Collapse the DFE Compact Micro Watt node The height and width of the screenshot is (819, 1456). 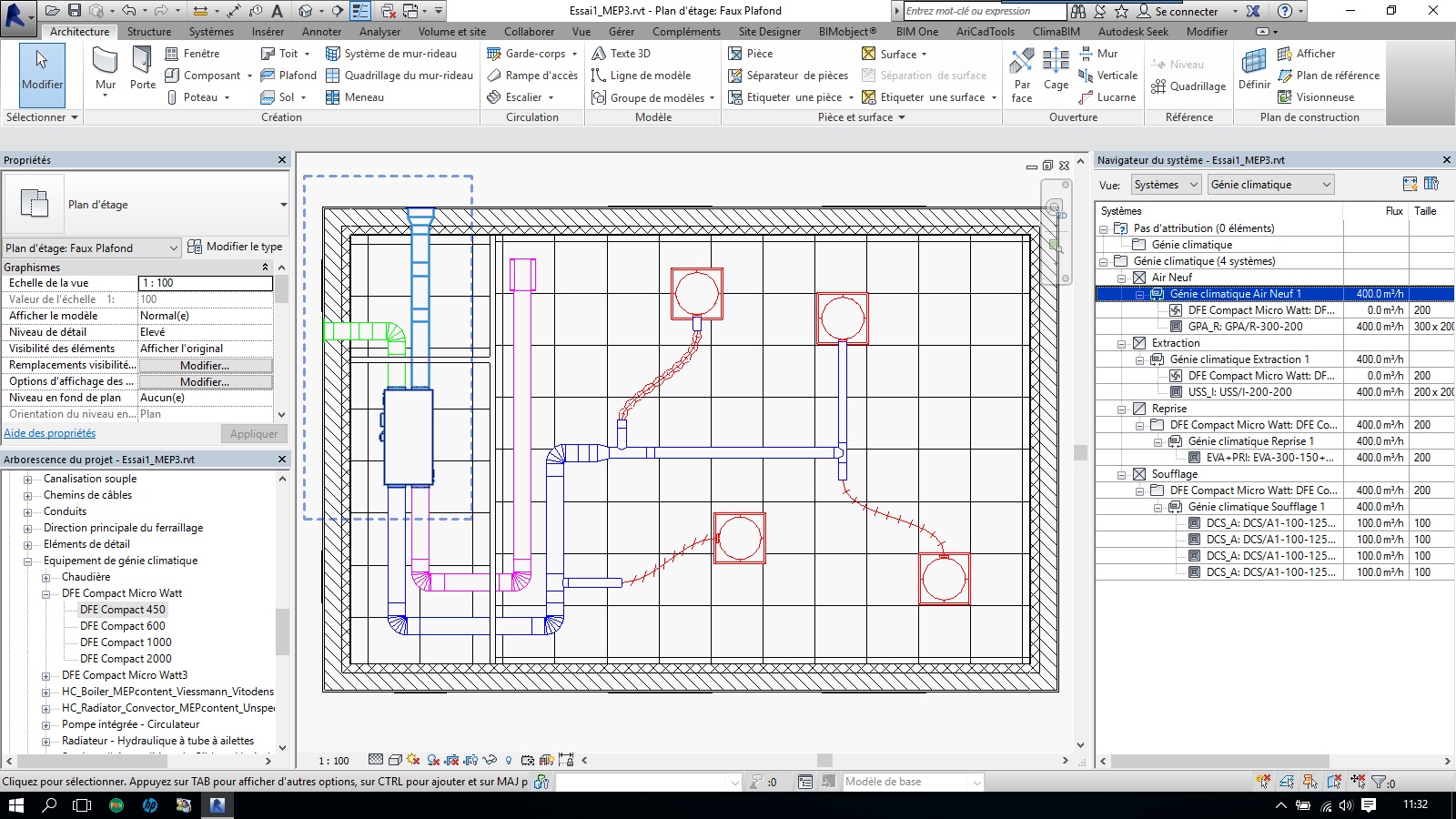[x=45, y=593]
